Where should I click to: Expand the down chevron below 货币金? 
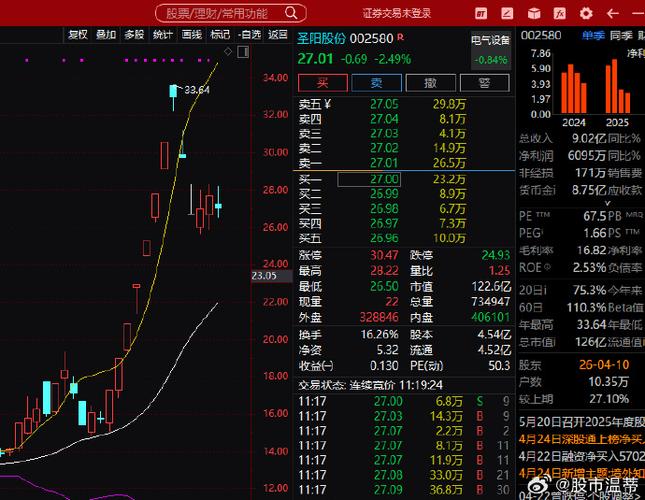click(x=607, y=203)
